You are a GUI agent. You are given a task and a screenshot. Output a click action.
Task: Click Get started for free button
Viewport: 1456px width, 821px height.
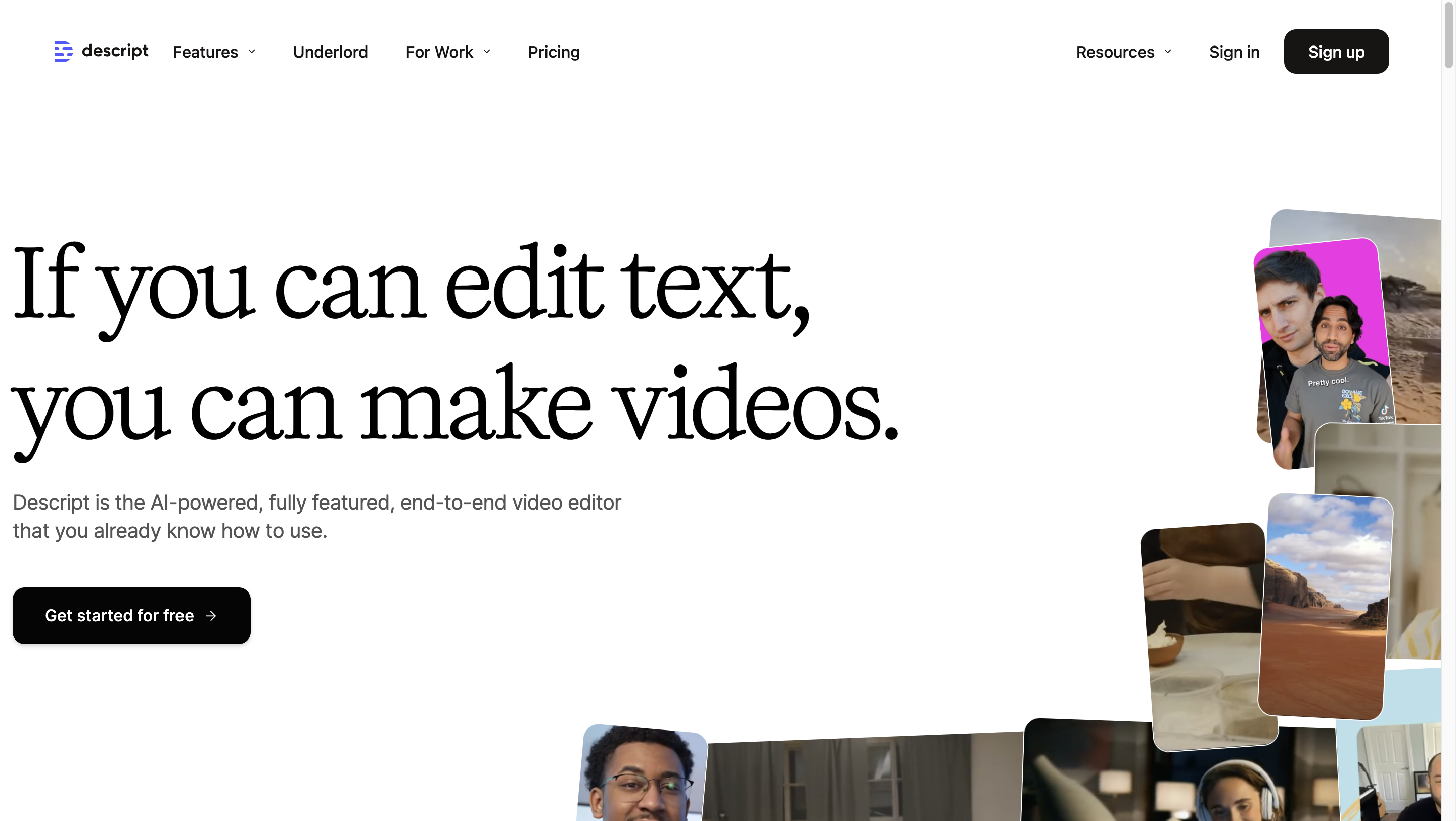click(131, 615)
